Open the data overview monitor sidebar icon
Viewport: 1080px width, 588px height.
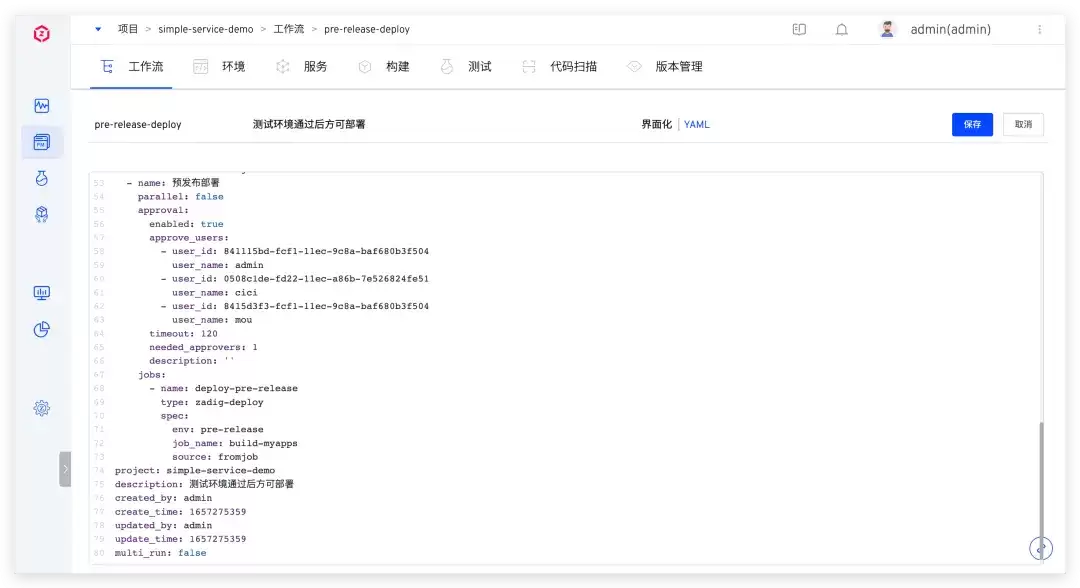coord(41,293)
